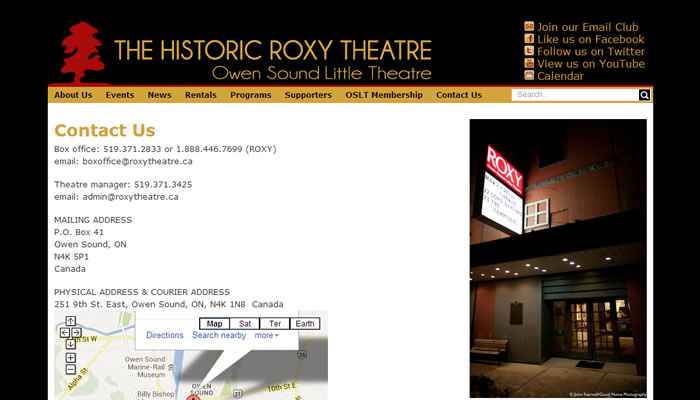Viewport: 700px width, 400px height.
Task: Open the Rentals menu item
Action: (x=200, y=95)
